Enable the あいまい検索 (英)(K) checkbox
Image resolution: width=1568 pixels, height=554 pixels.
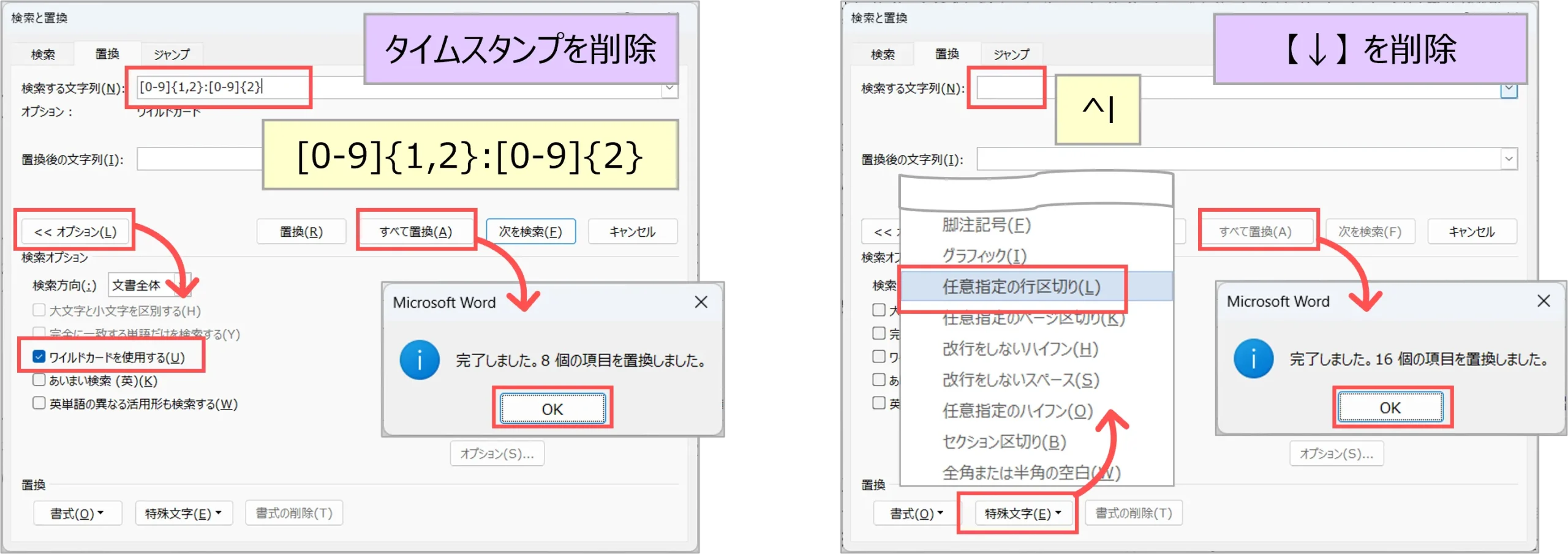click(39, 380)
